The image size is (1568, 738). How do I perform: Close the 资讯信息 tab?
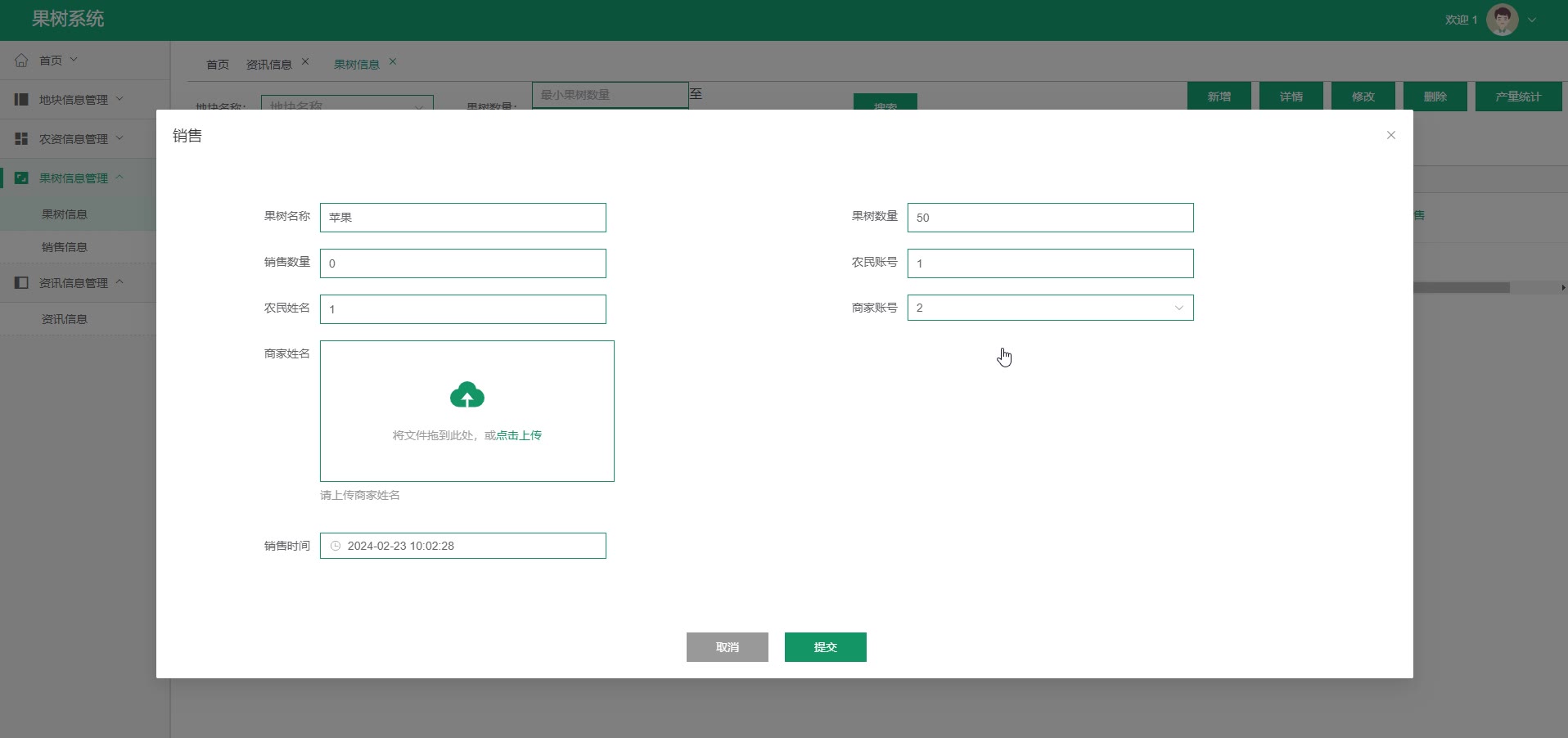[305, 62]
